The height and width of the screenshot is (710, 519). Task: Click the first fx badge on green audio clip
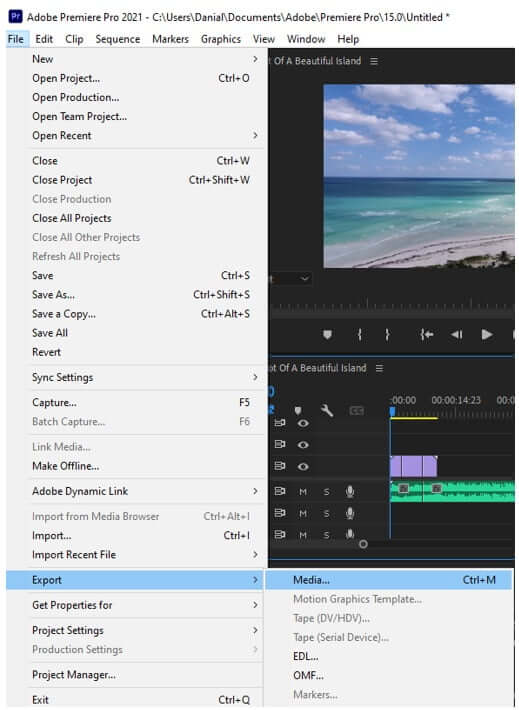point(403,488)
